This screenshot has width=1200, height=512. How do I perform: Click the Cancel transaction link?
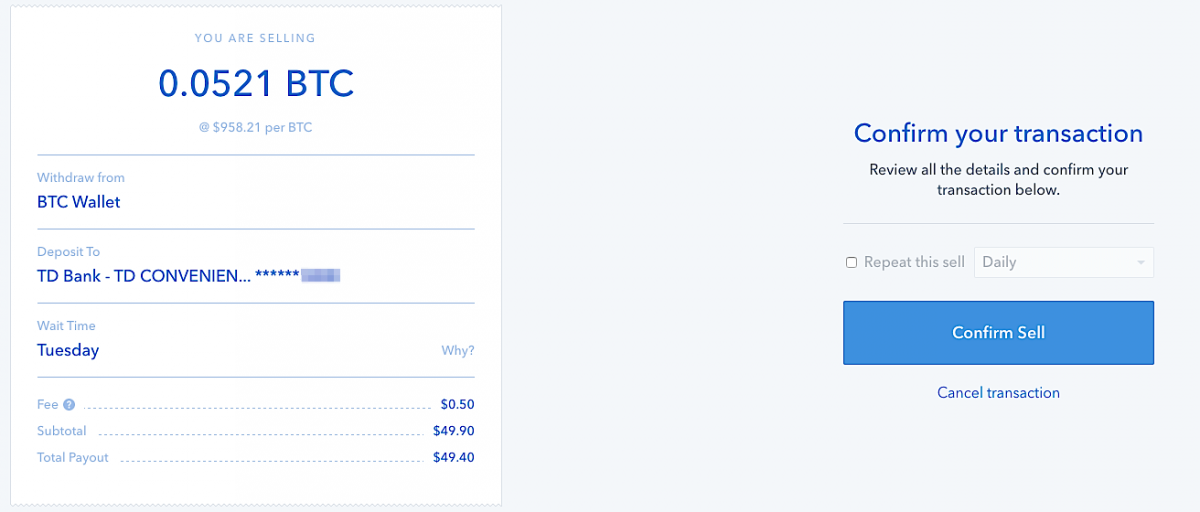click(998, 393)
